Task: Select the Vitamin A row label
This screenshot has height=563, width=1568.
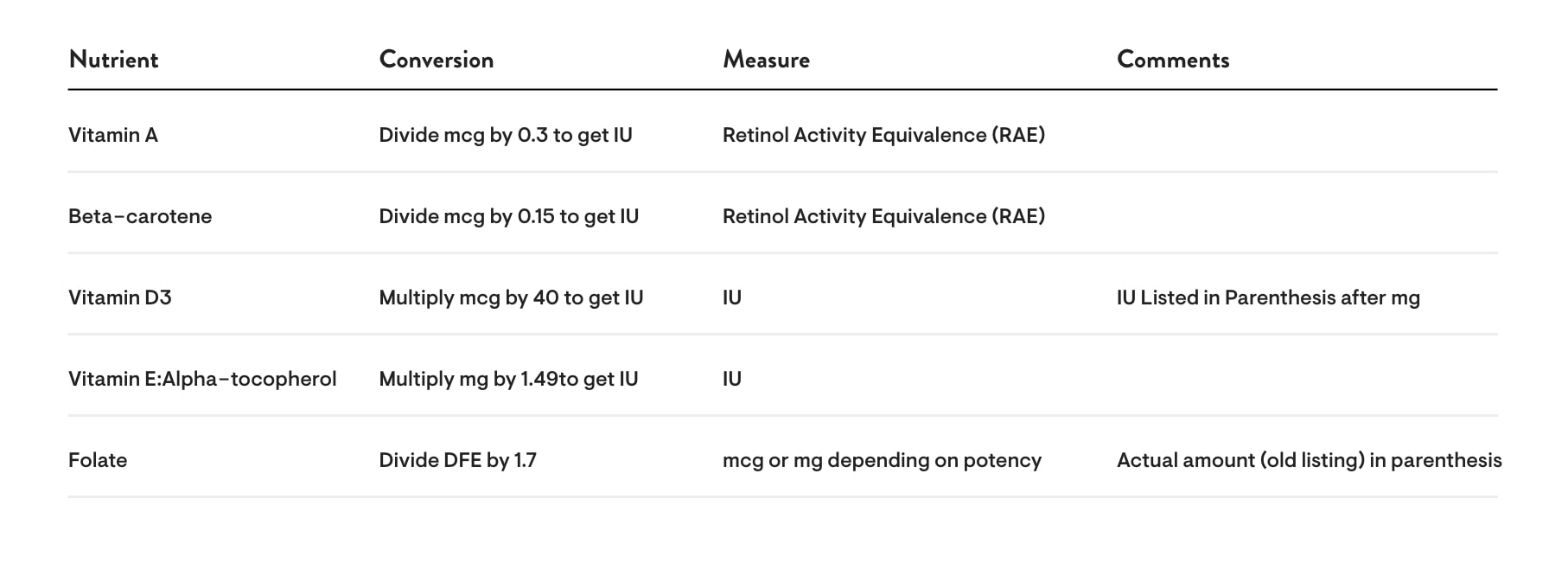Action: pos(113,135)
